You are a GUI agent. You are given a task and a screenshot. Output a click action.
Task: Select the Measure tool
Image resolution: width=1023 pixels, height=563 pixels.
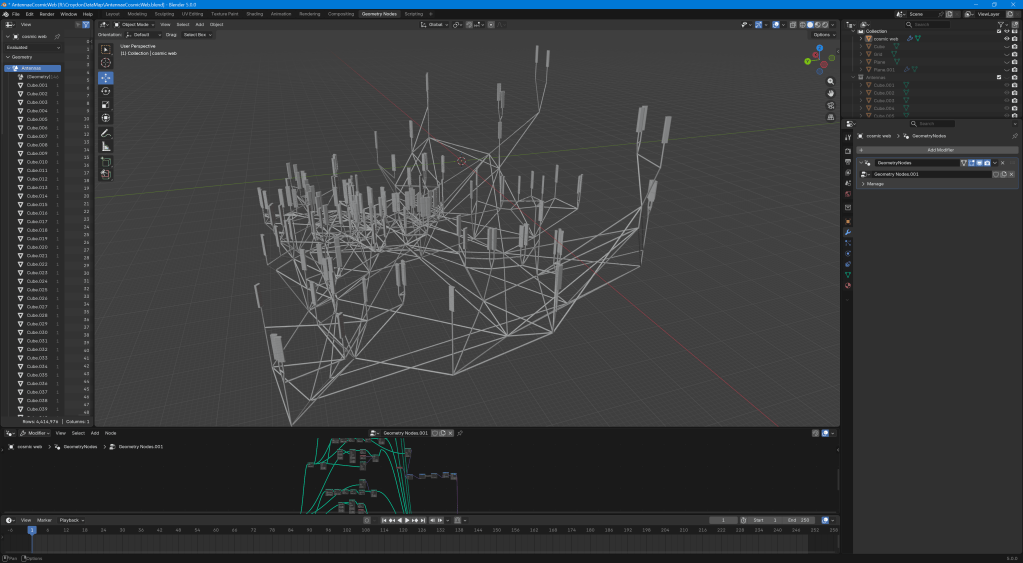[106, 146]
